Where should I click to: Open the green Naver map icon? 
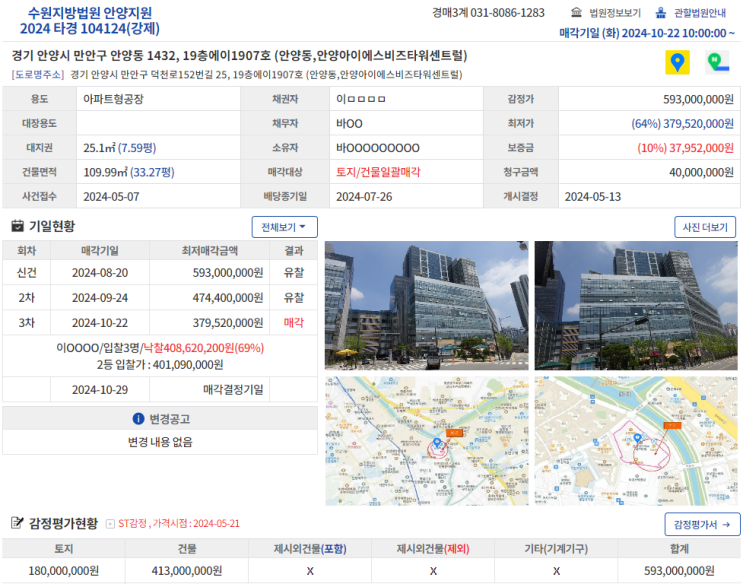click(717, 62)
